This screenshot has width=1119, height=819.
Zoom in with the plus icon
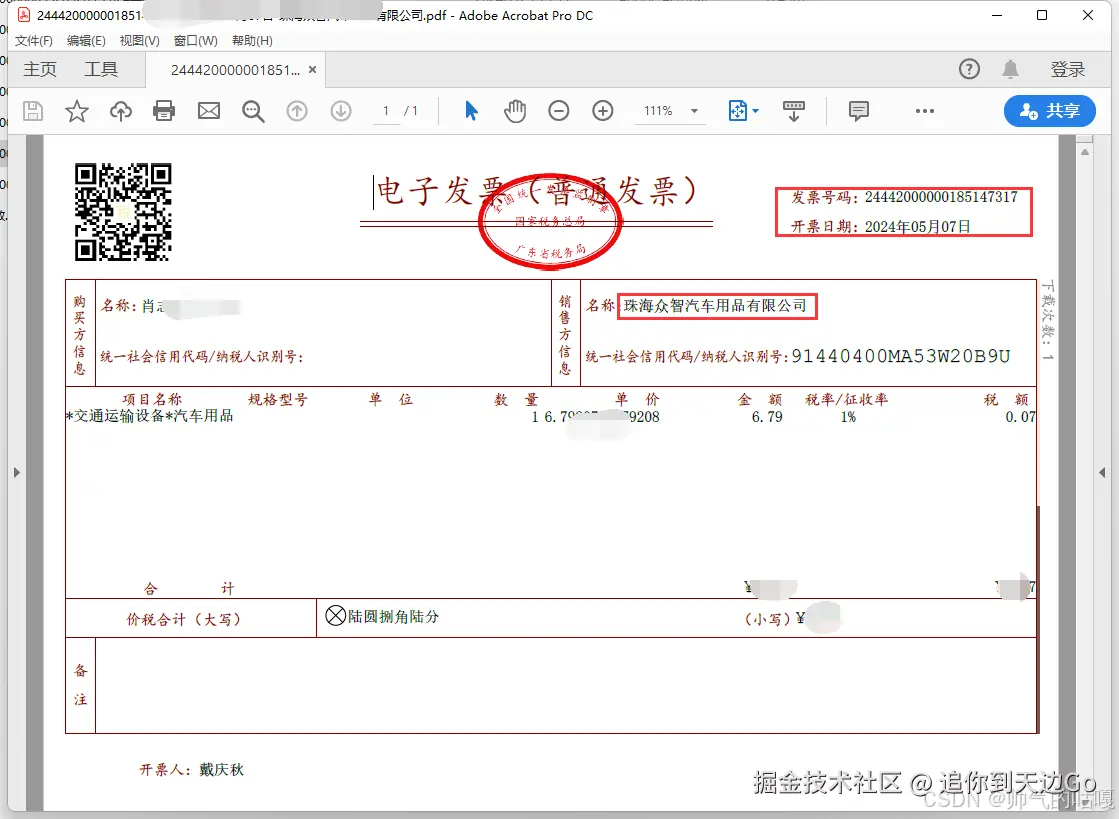pyautogui.click(x=603, y=111)
